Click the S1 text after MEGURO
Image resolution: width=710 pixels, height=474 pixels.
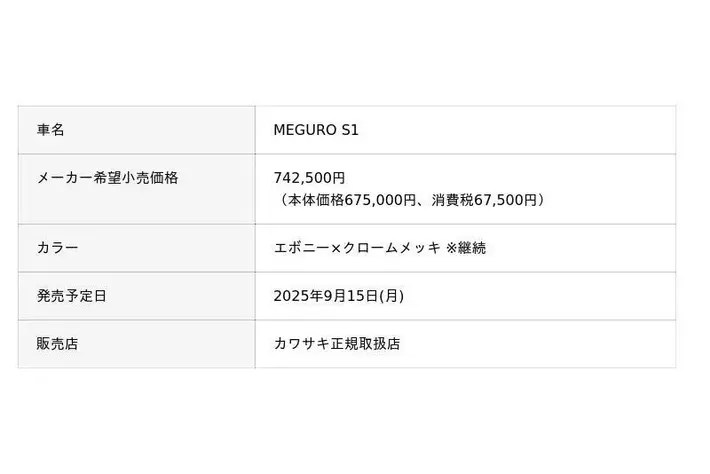click(349, 130)
